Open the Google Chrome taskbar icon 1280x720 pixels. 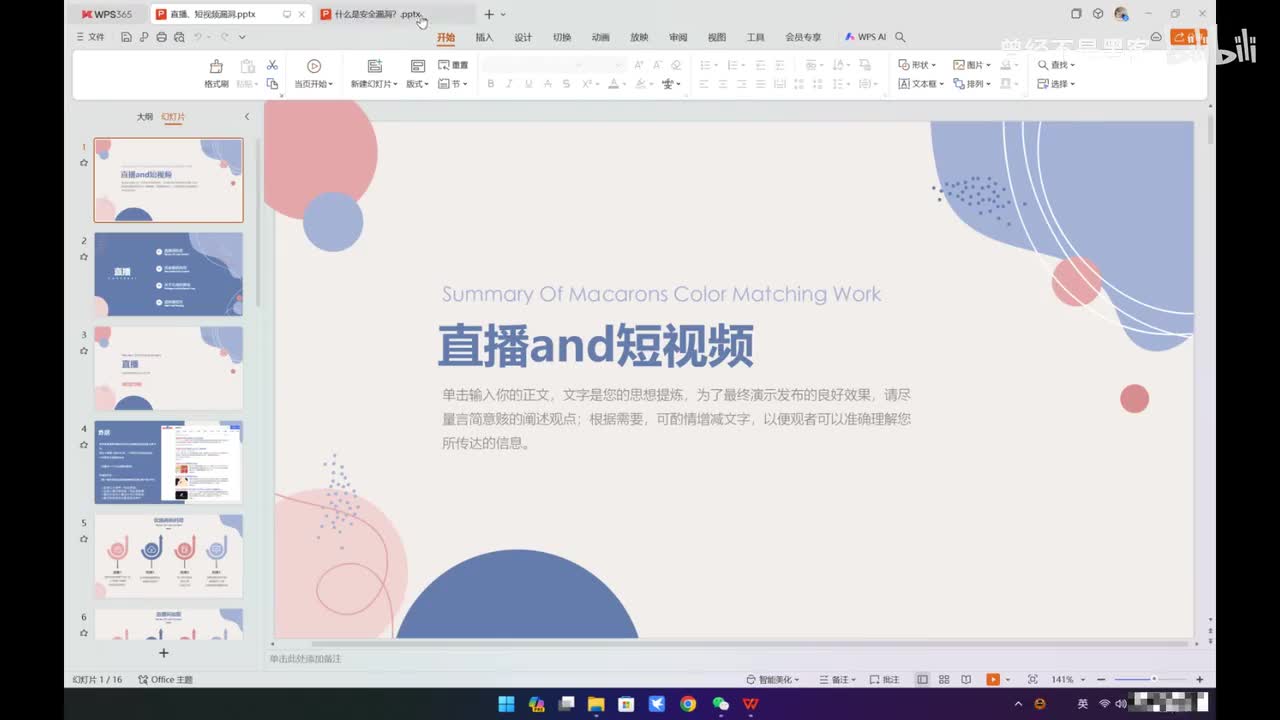[x=688, y=704]
